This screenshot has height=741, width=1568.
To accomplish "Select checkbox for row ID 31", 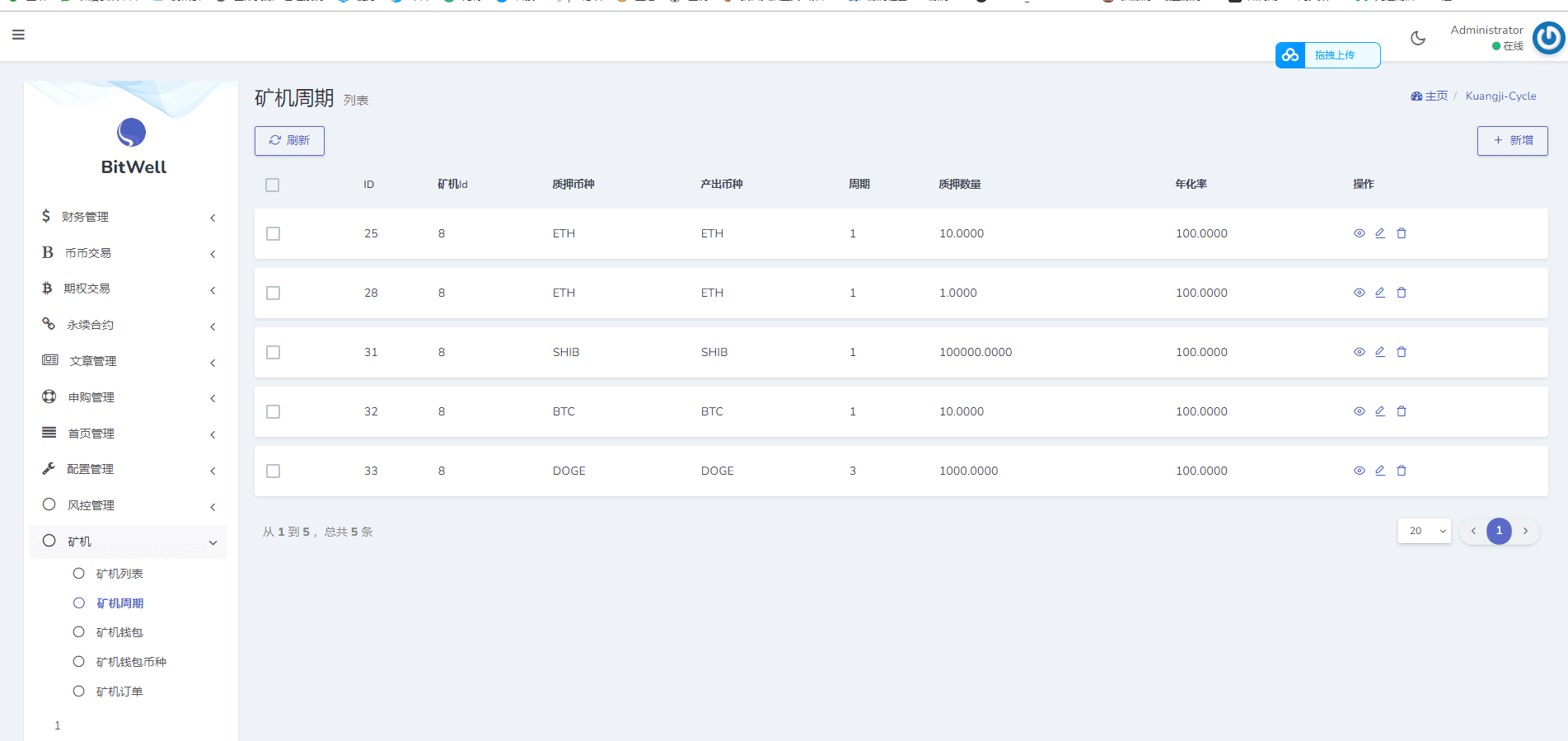I will point(273,352).
